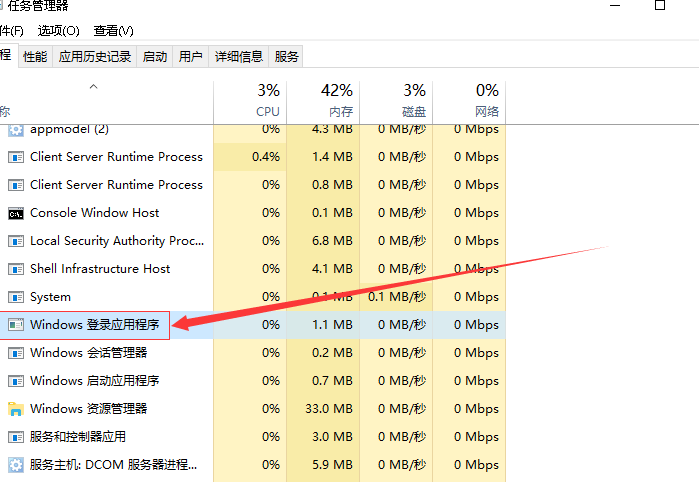The height and width of the screenshot is (482, 699).
Task: Click the Windows 资源管理器 folder icon
Action: 16,409
